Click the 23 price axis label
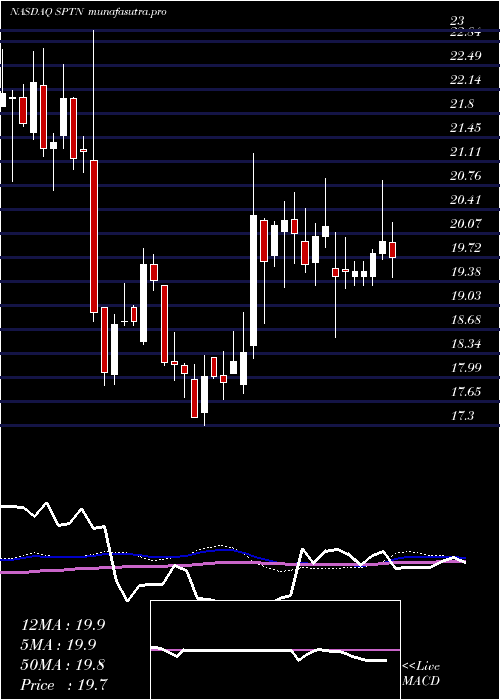The width and height of the screenshot is (500, 700). pos(458,21)
